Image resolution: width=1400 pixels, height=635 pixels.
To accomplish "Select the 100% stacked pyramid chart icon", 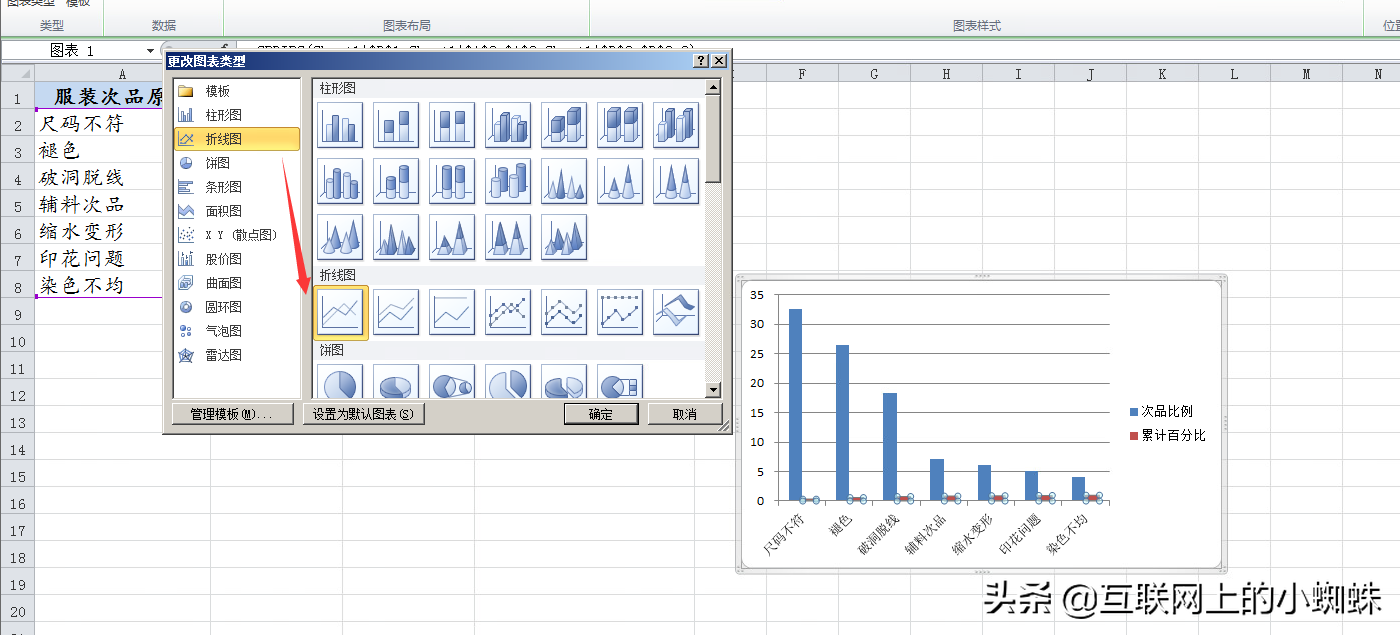I will [x=508, y=237].
